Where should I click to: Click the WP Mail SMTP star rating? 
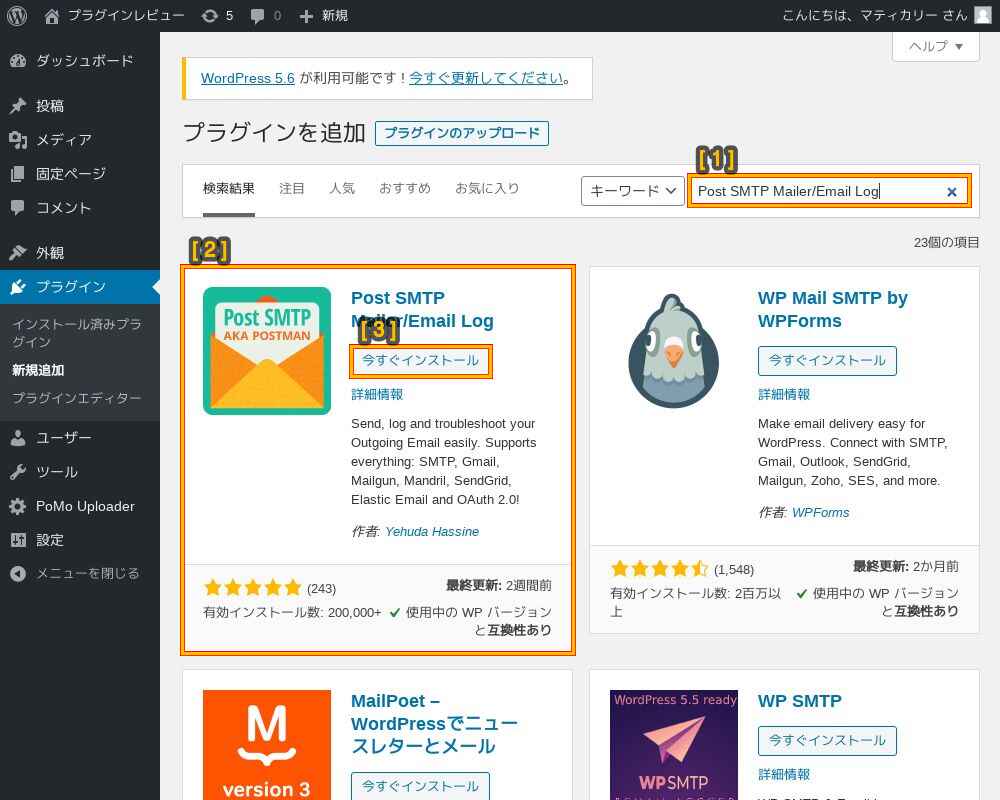click(659, 568)
